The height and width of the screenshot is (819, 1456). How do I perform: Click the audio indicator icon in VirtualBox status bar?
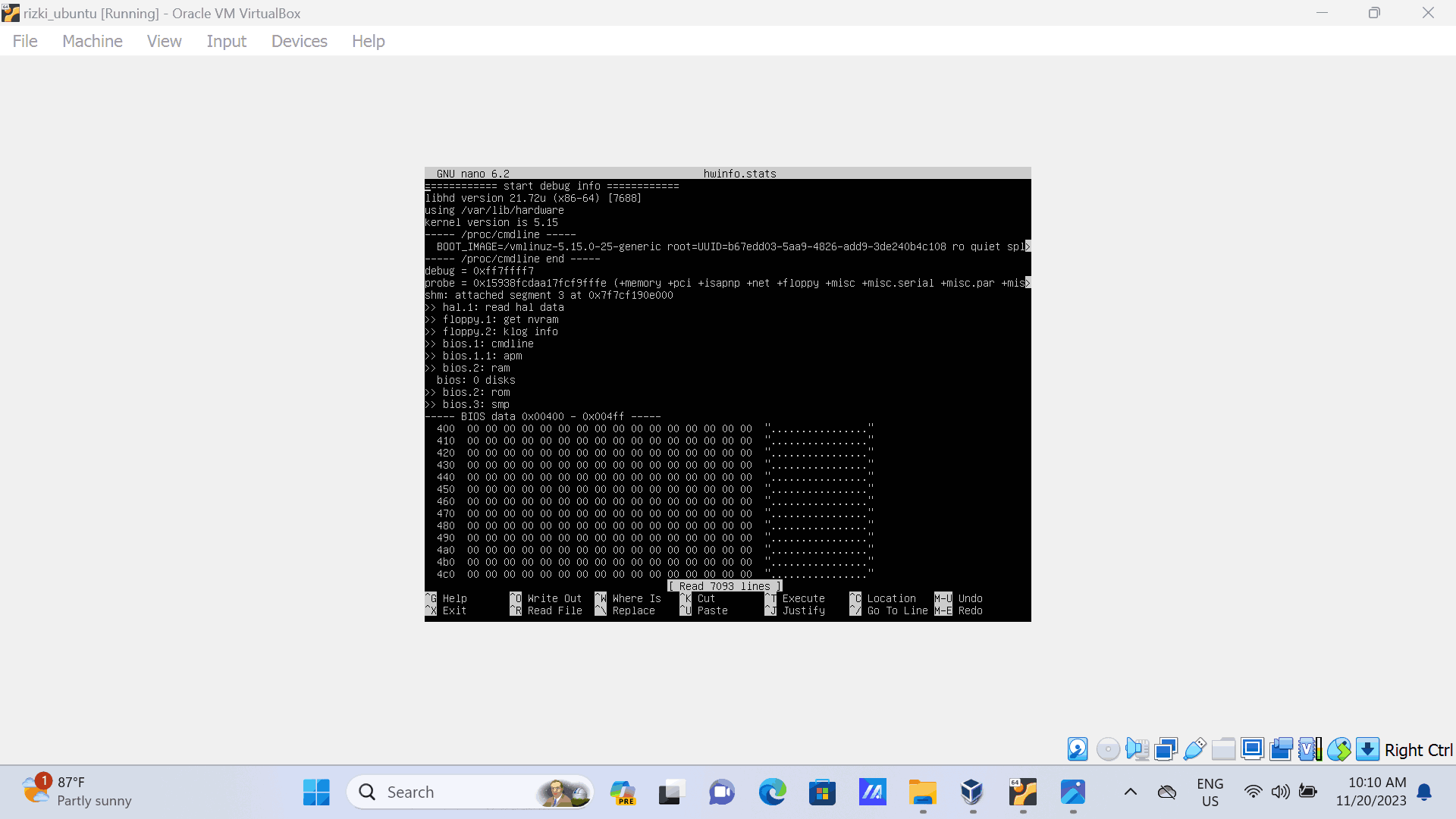click(x=1137, y=749)
